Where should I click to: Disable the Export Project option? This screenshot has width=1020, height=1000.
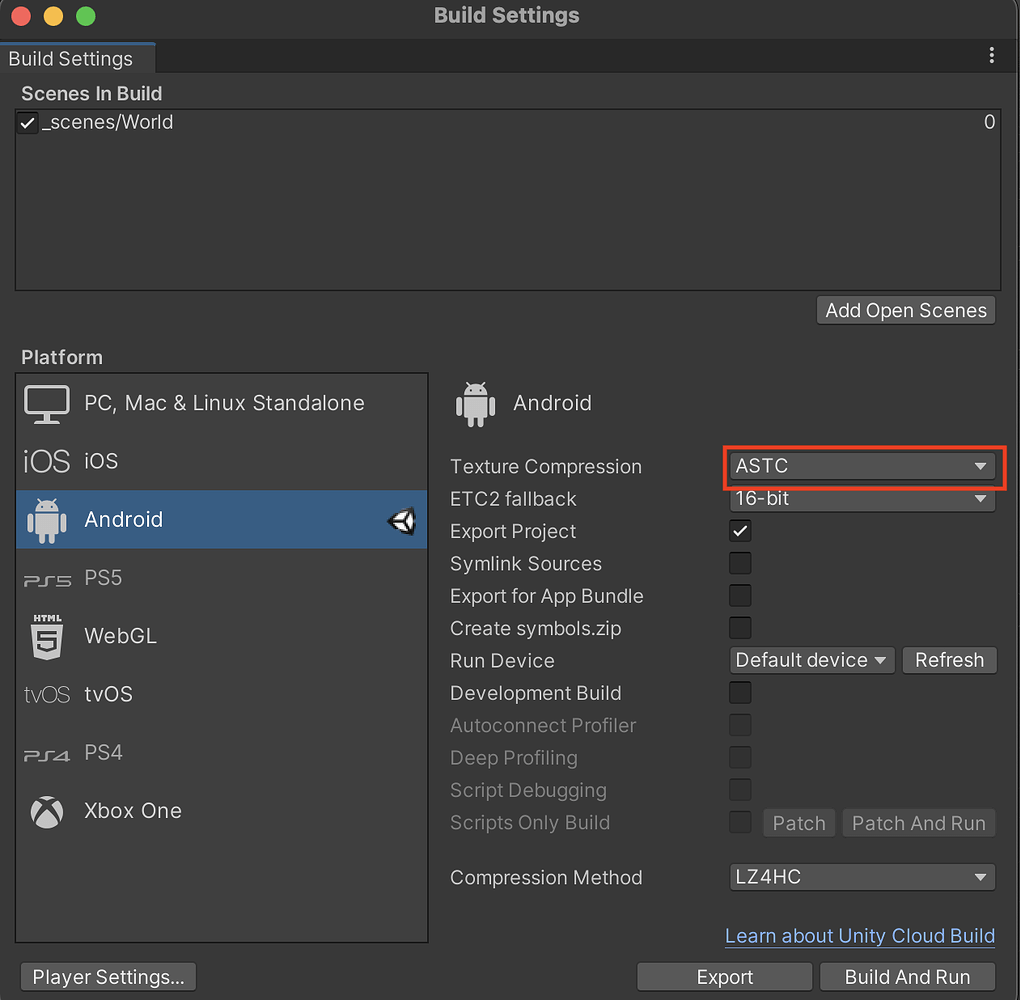pyautogui.click(x=740, y=531)
